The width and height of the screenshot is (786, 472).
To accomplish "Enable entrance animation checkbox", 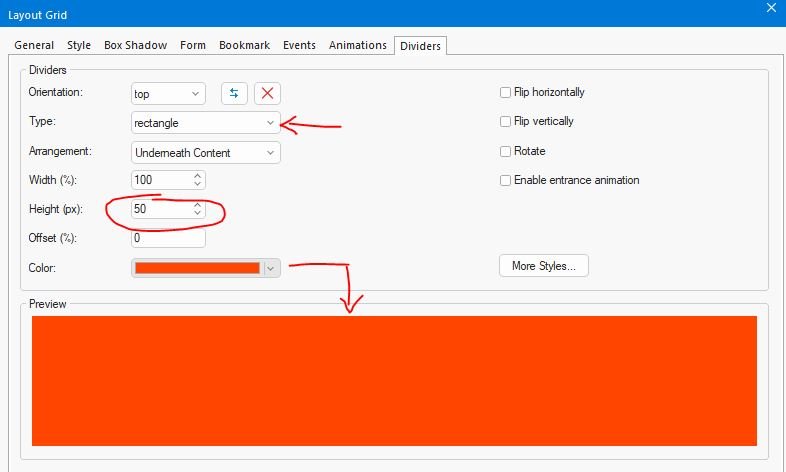I will click(506, 181).
